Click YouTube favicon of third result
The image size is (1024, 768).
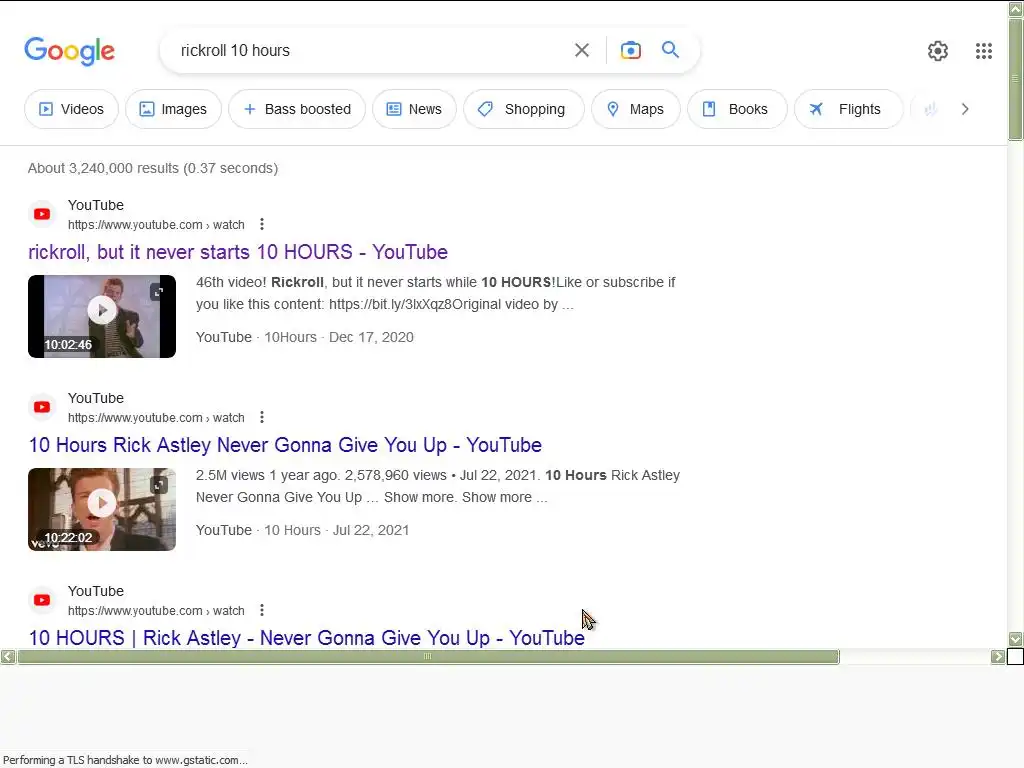tap(42, 600)
